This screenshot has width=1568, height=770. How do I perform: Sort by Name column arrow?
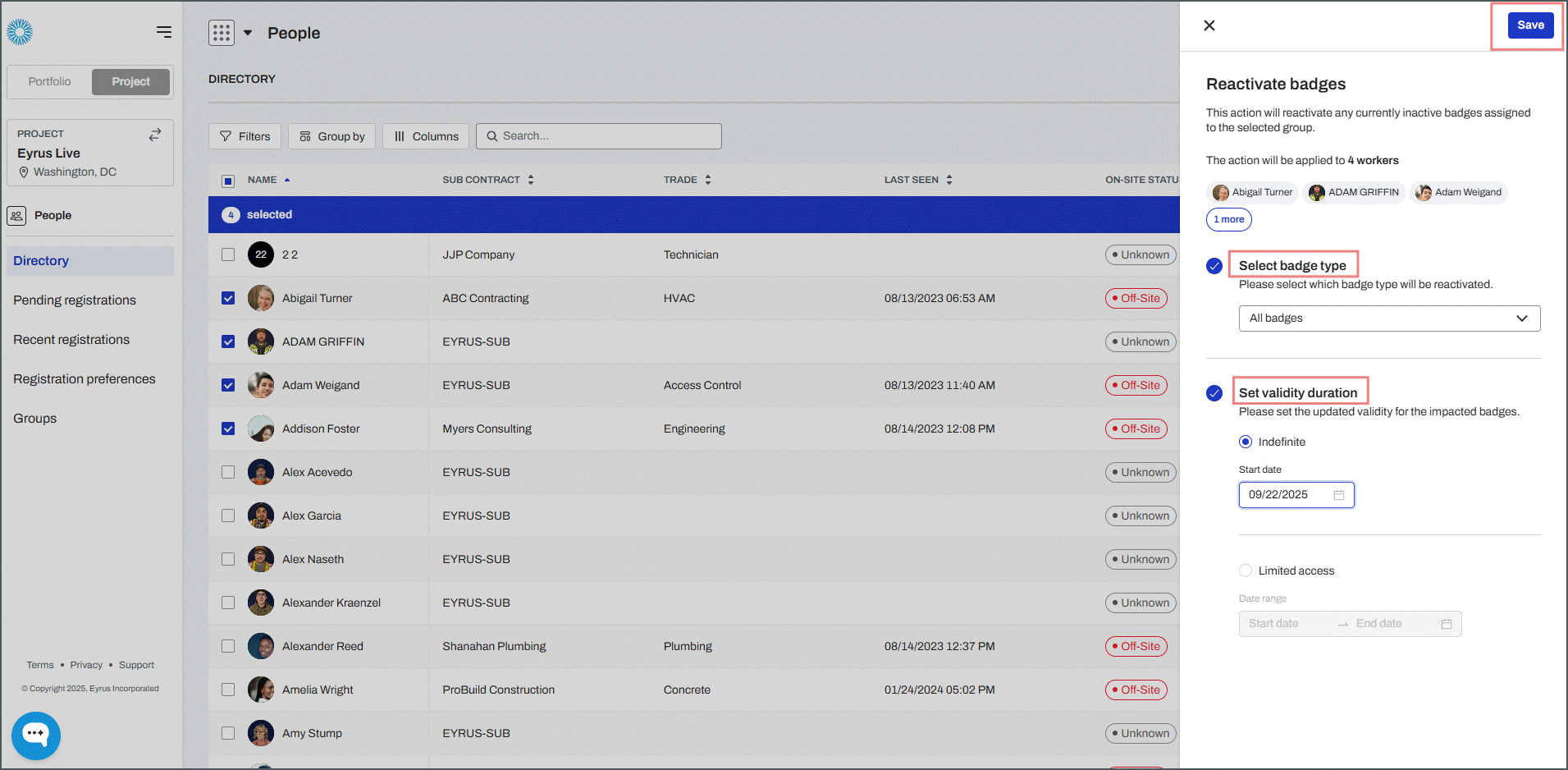coord(287,180)
